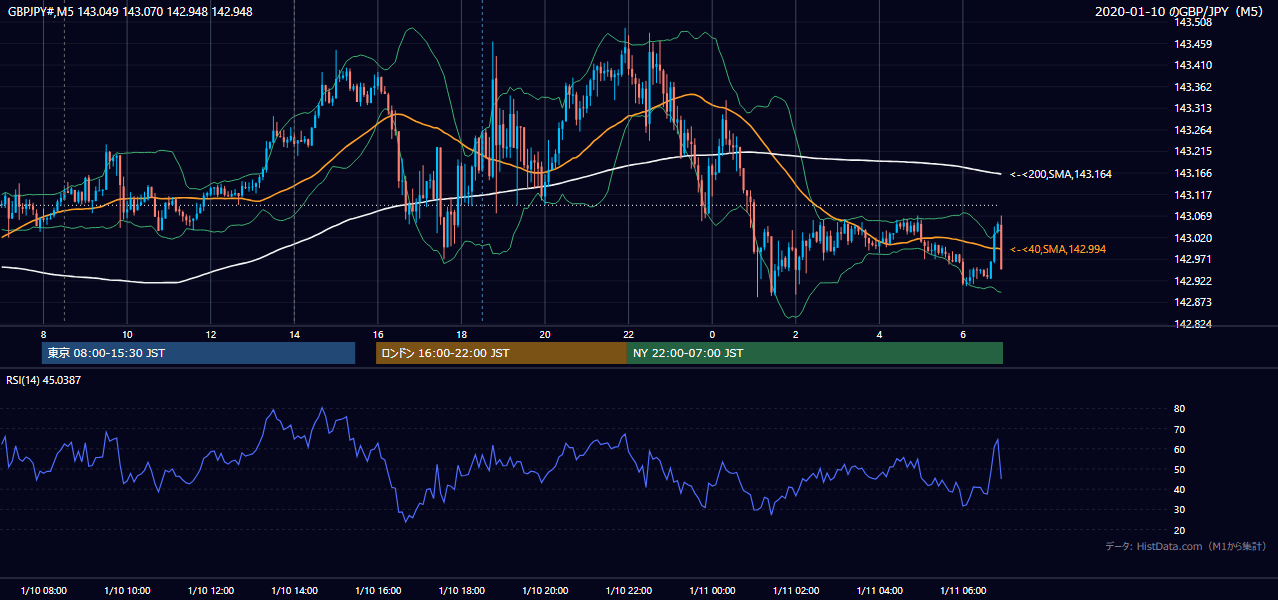Click the GBPJPY#,M5 chart title text
The width and height of the screenshot is (1278, 600).
click(x=130, y=12)
